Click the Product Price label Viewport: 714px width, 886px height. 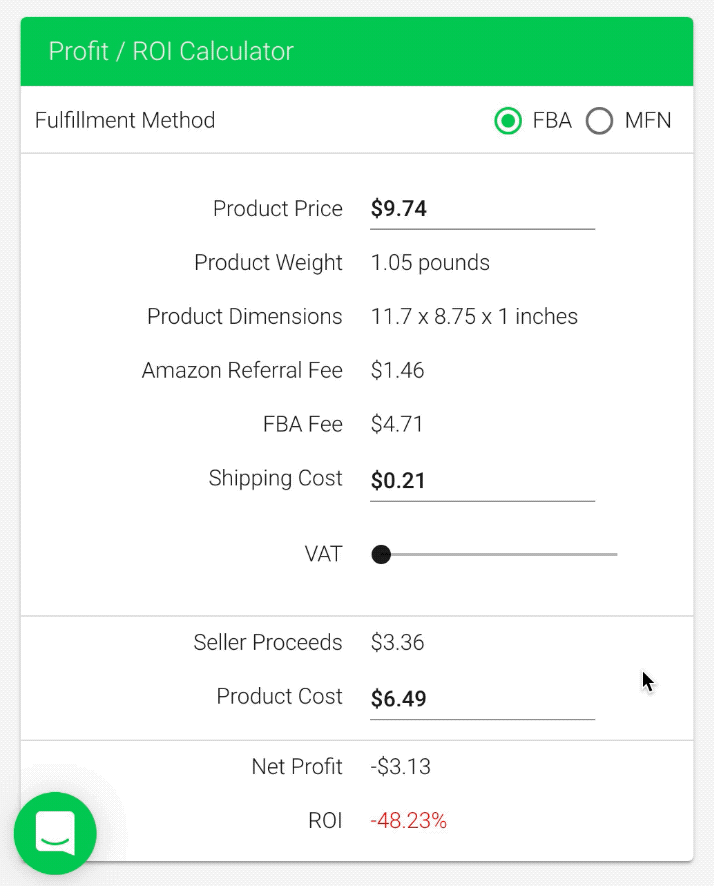point(278,209)
